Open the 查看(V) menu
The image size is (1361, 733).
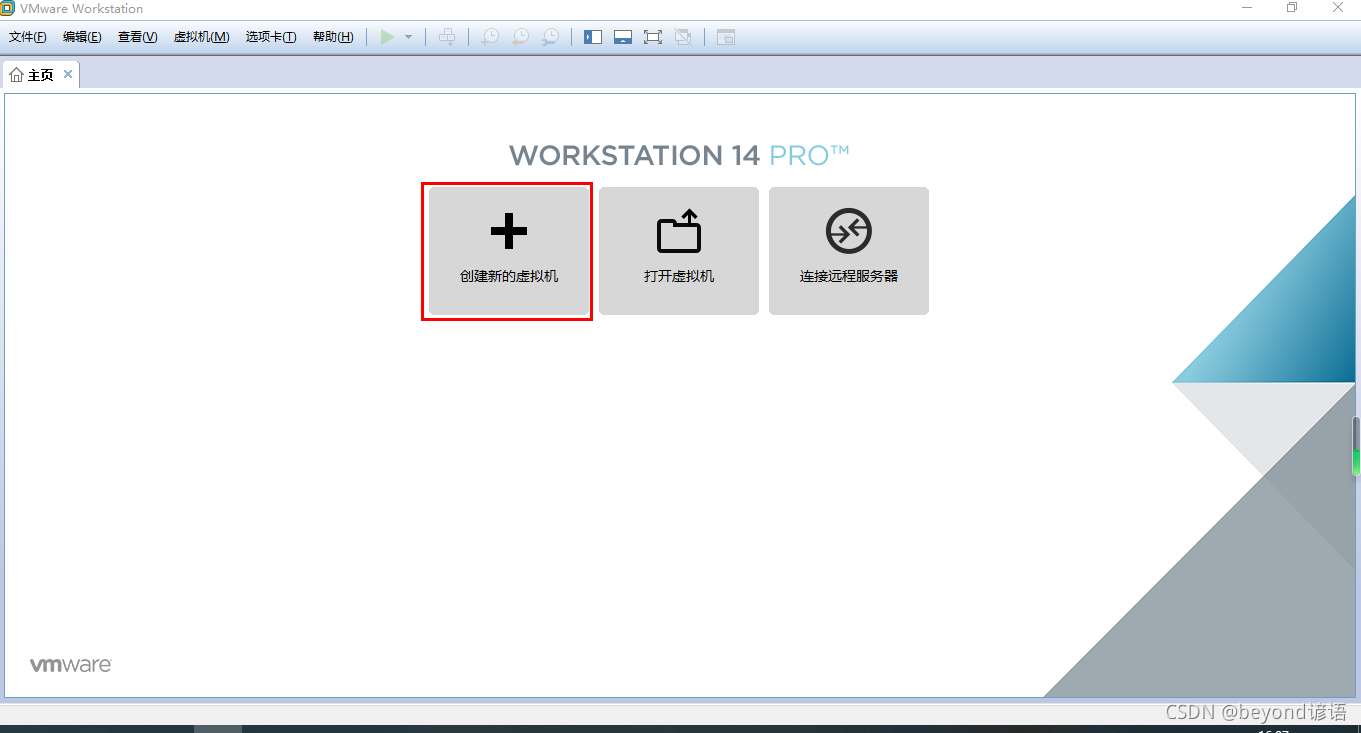(x=138, y=37)
